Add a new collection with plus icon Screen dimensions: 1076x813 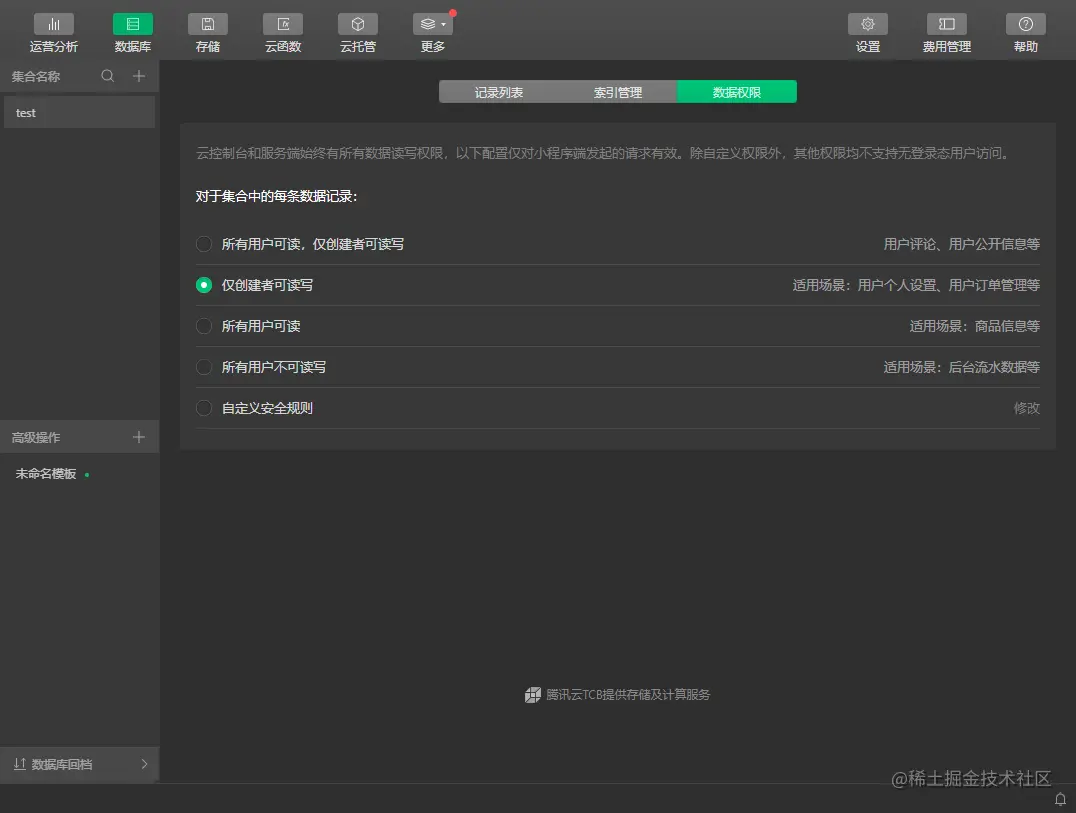click(139, 75)
